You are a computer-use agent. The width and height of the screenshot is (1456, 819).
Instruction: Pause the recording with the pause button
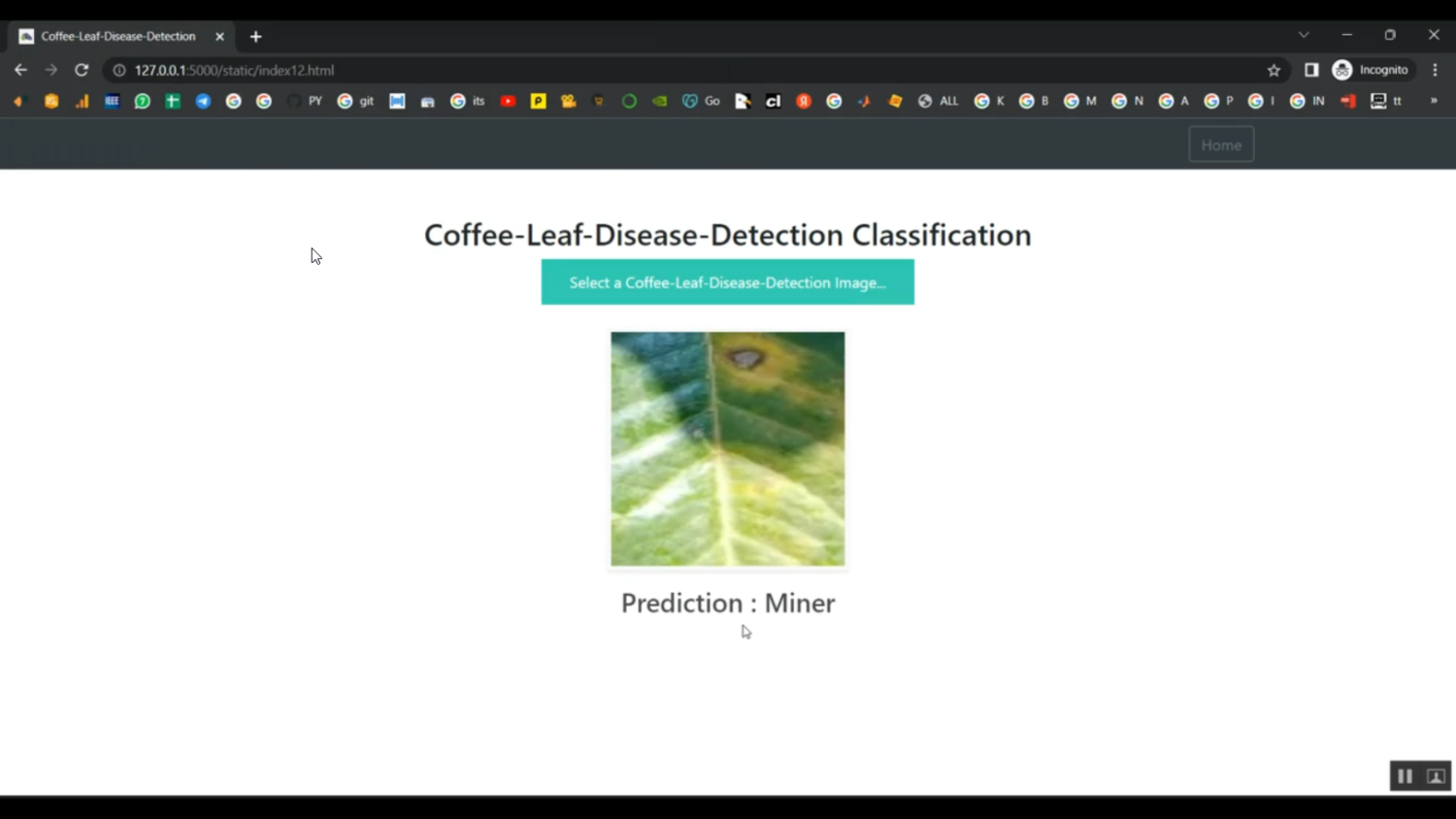[x=1405, y=776]
